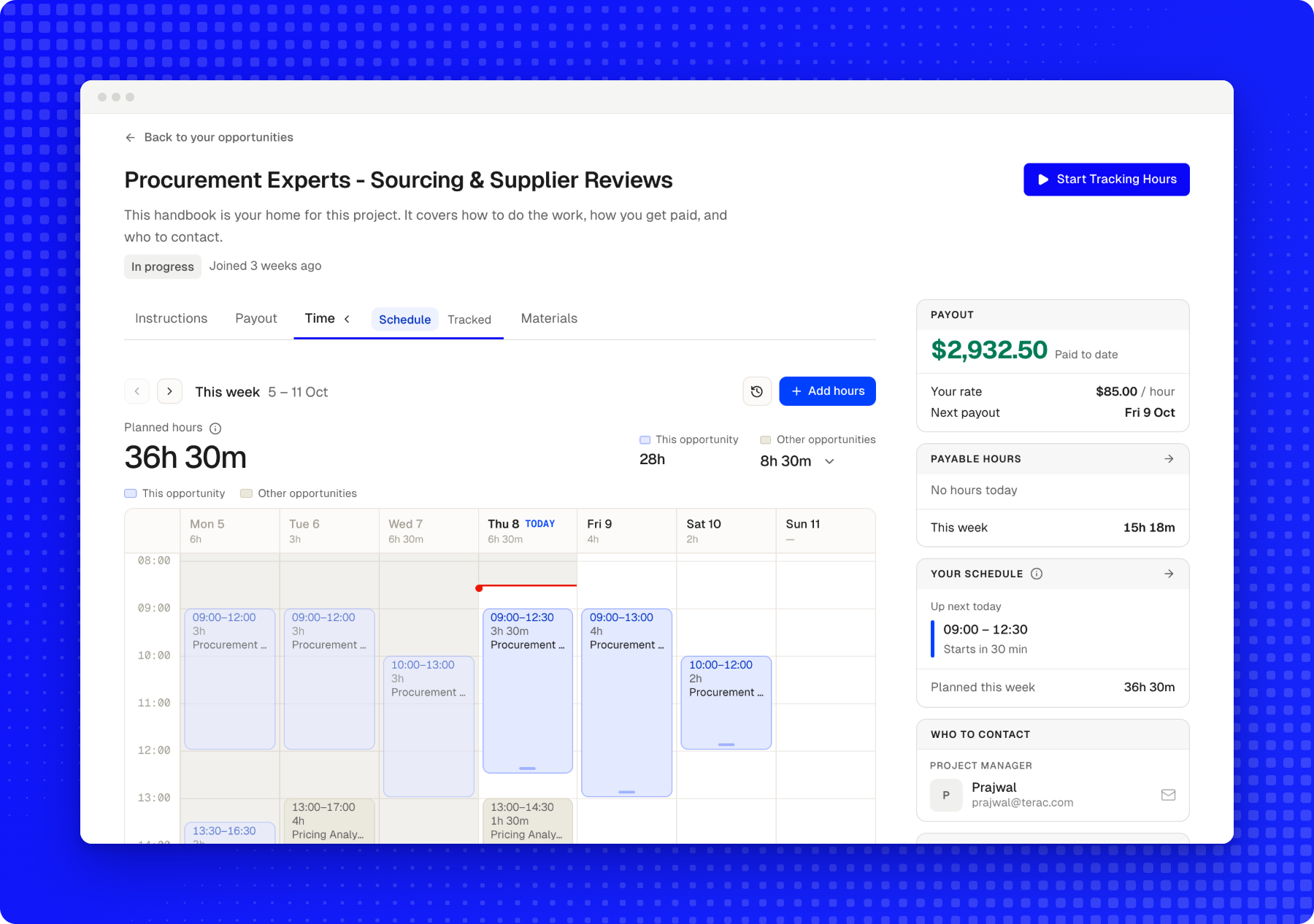Select the Schedule sub-tab
Screen dimensions: 1314x924
404,319
